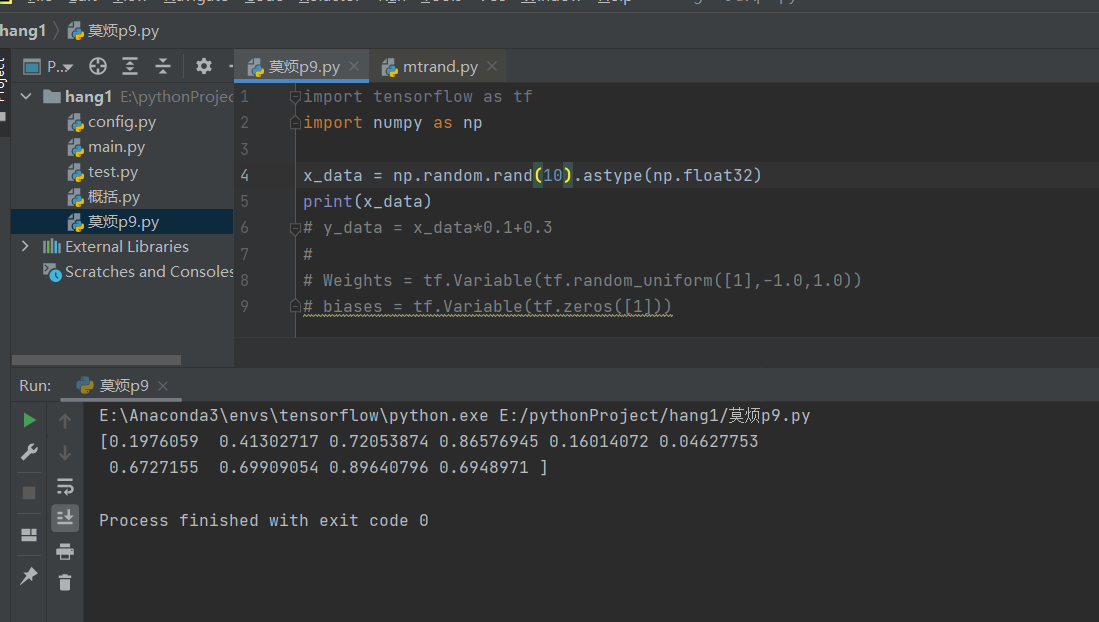The width and height of the screenshot is (1099, 622).
Task: Close the 莫烦p9 Run tab
Action: tap(163, 386)
